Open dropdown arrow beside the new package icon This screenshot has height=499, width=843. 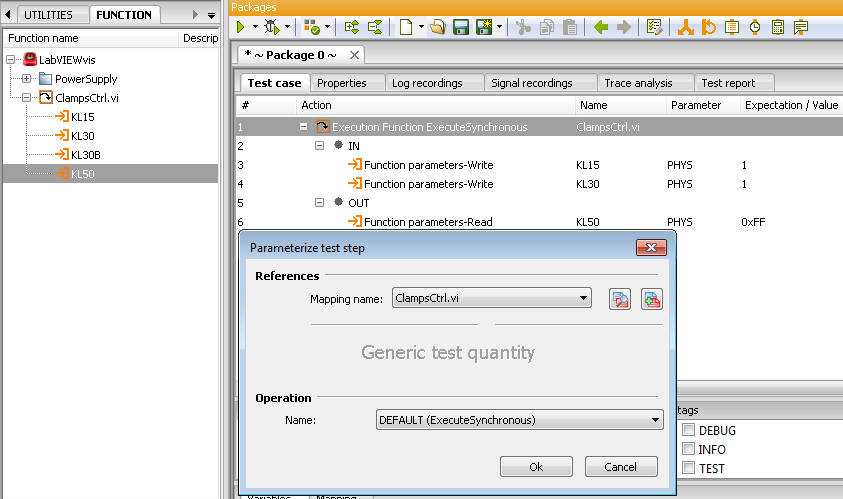tap(421, 27)
